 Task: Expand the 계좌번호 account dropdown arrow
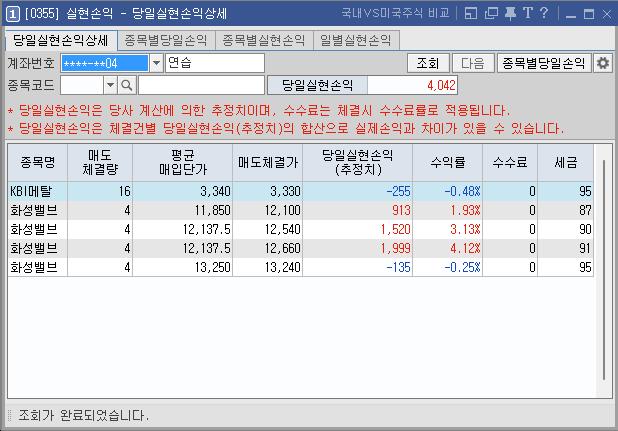pyautogui.click(x=156, y=63)
